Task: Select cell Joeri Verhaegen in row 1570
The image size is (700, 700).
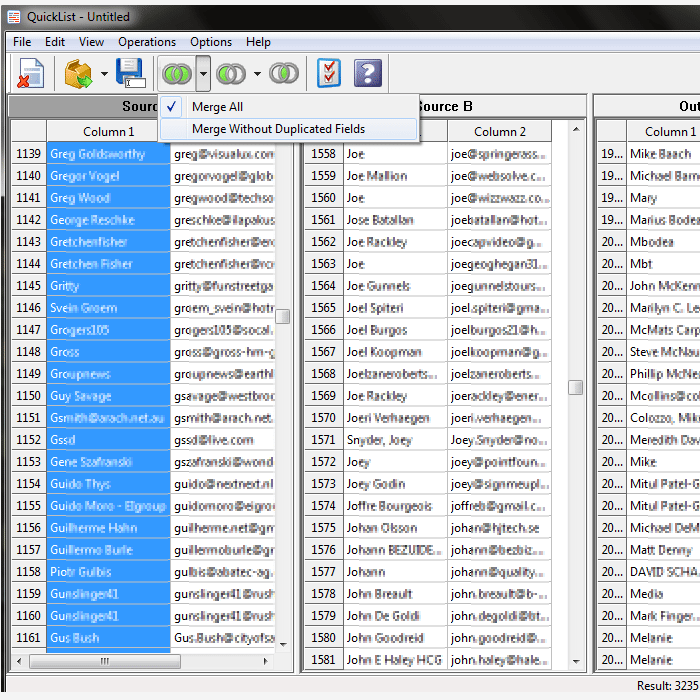Action: (395, 417)
